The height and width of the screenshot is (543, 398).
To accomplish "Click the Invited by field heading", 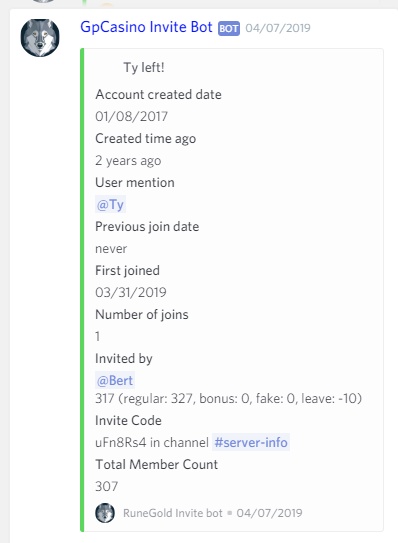I will point(124,359).
